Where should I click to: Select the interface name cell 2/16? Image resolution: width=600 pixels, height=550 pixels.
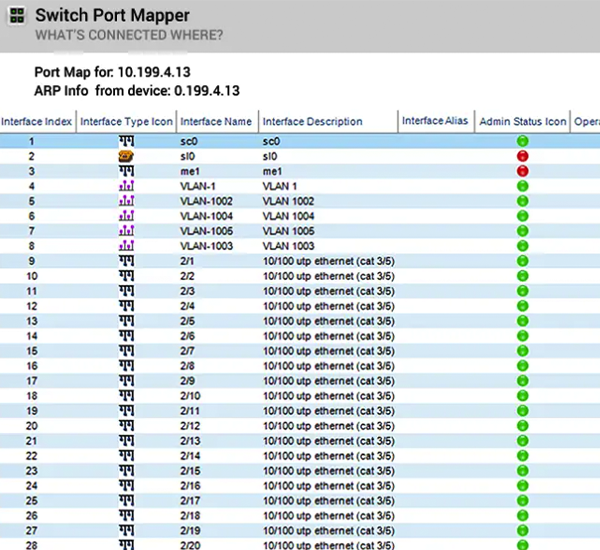[x=190, y=486]
